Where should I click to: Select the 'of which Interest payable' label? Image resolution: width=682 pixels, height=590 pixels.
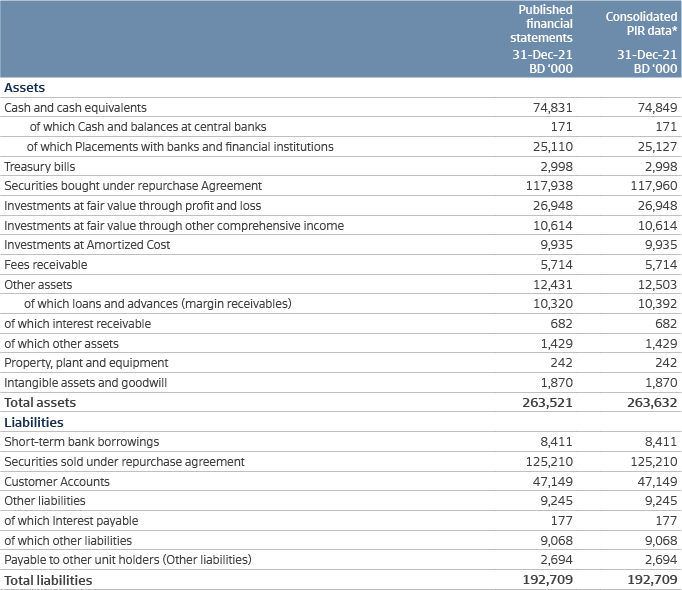point(71,521)
